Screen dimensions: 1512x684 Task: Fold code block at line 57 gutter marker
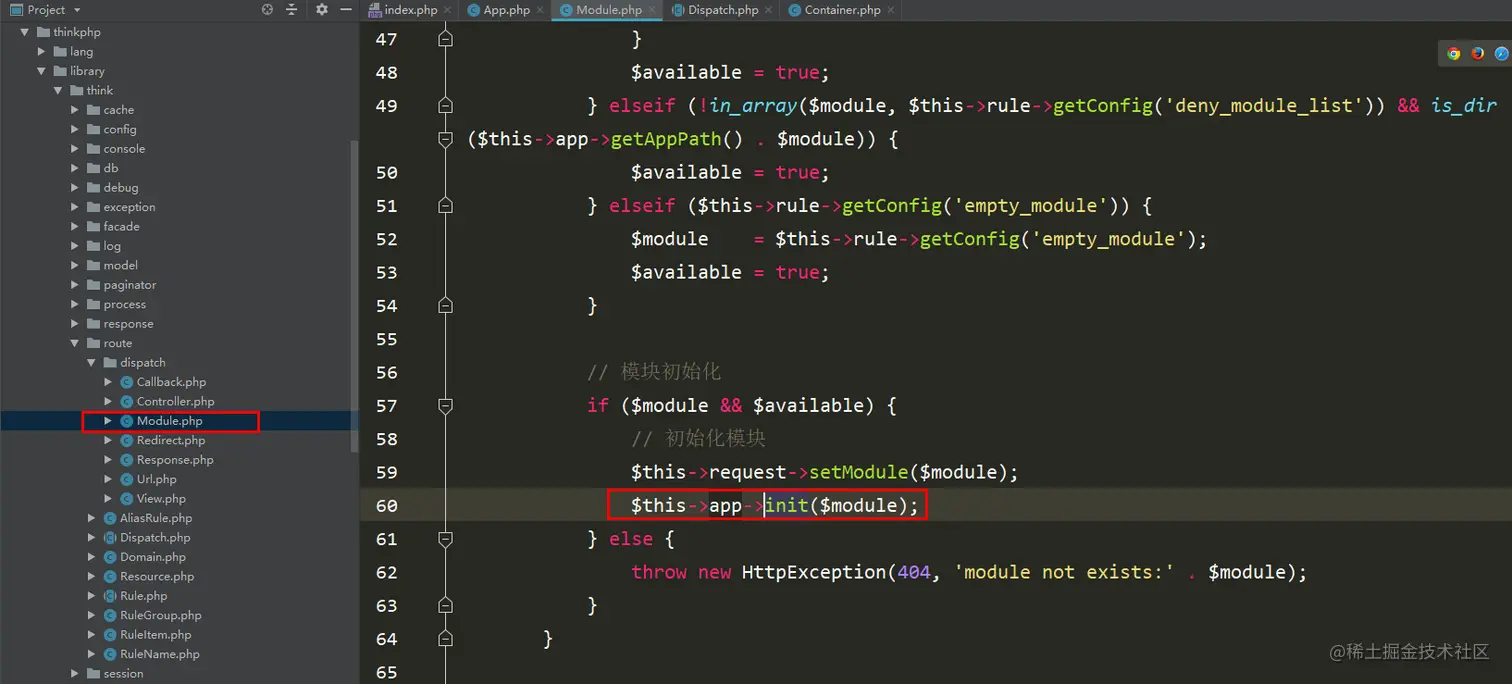[446, 406]
